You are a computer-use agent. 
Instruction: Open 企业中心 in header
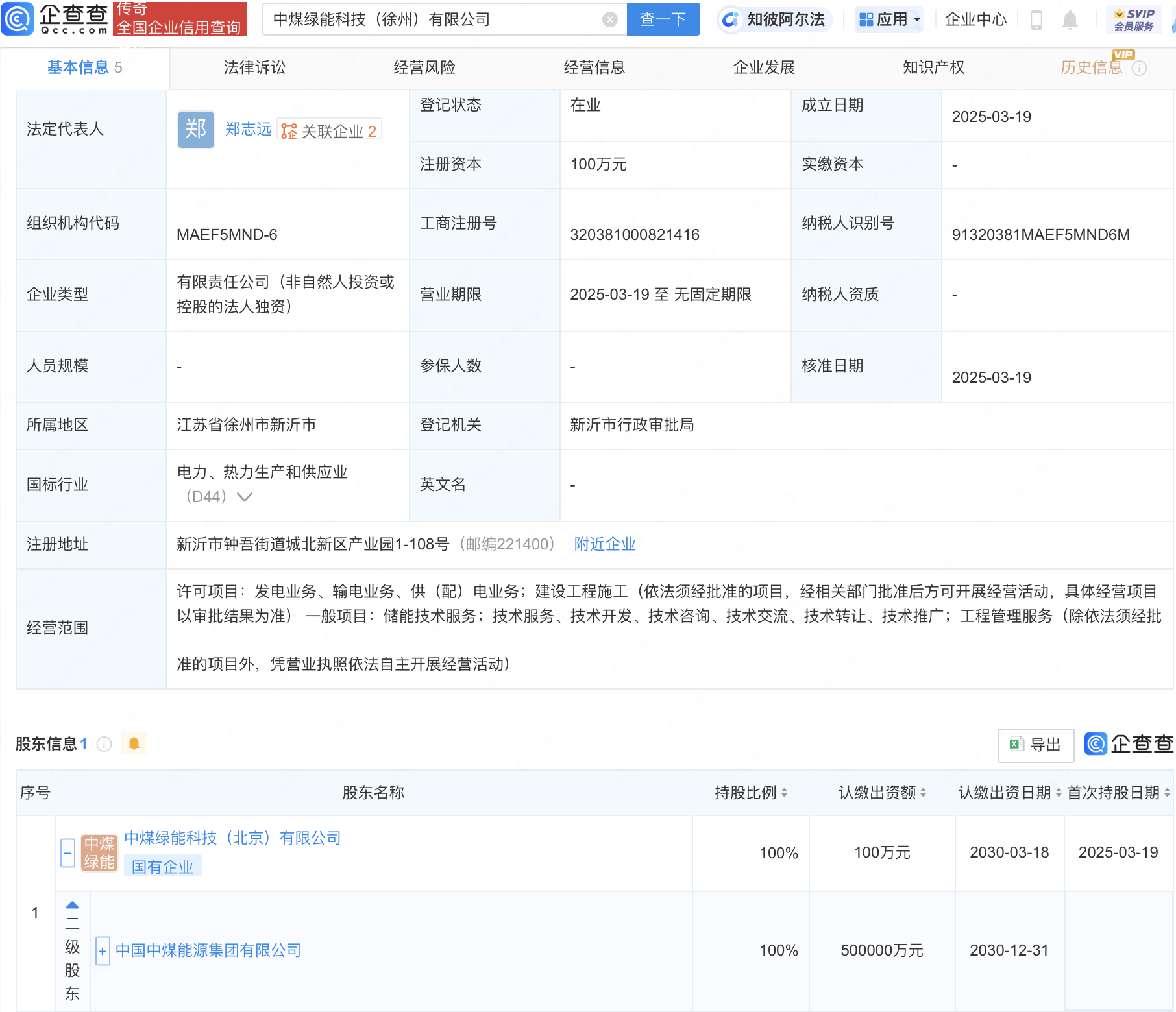coord(975,19)
